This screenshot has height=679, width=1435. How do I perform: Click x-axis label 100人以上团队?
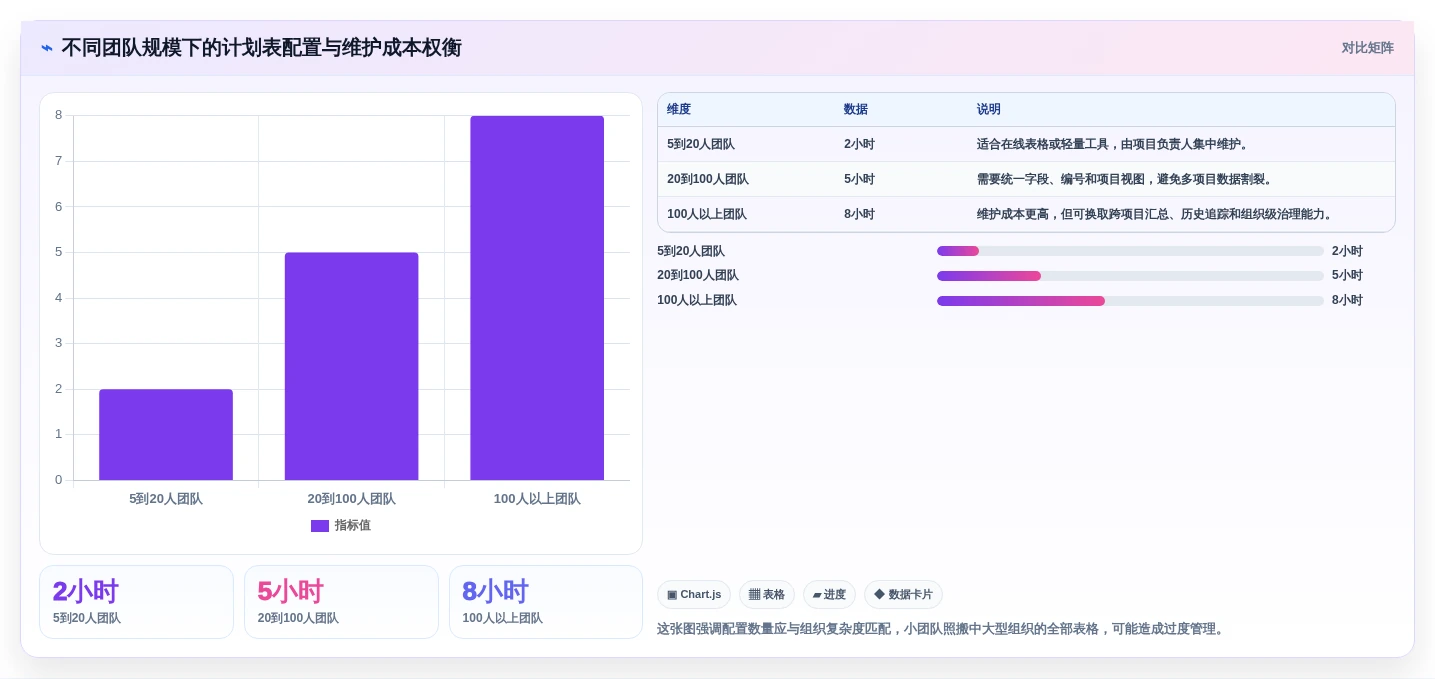tap(537, 499)
